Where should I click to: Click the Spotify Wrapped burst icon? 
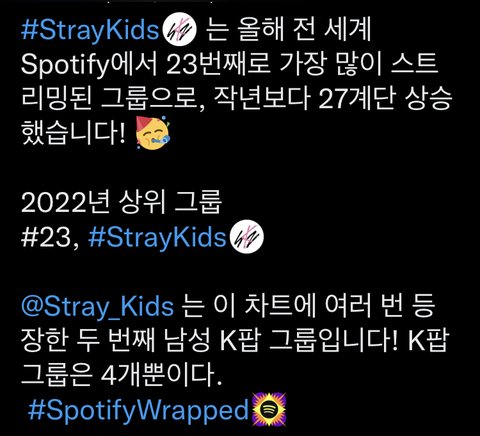coord(269,410)
